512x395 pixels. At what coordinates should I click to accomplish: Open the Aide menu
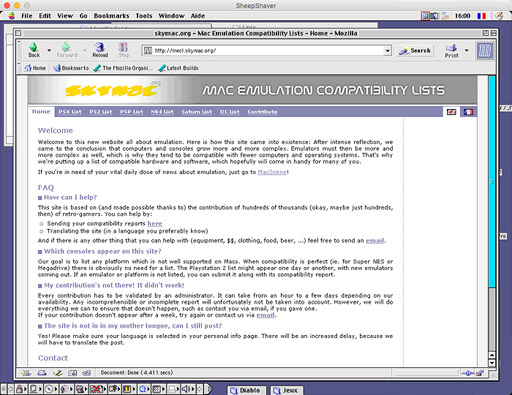(198, 16)
